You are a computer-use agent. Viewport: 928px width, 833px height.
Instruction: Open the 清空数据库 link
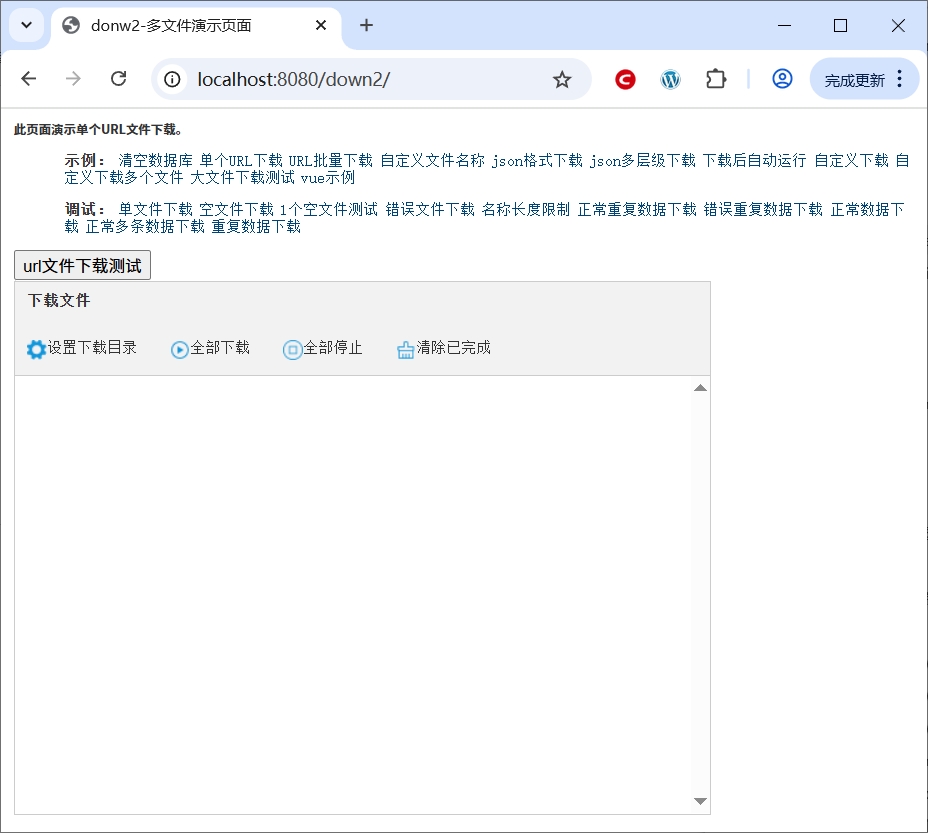coord(155,160)
